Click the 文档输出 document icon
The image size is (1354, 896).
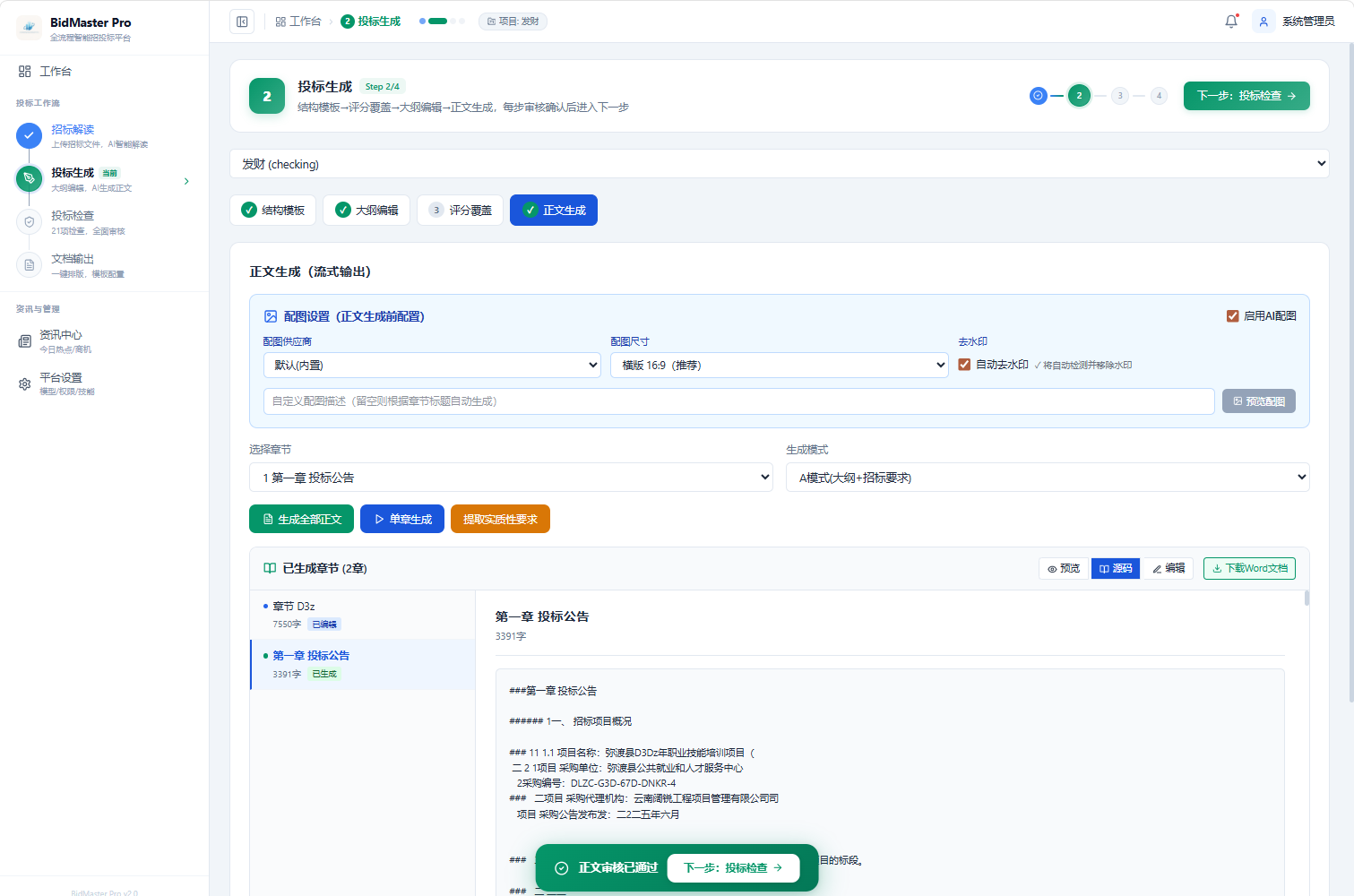coord(29,265)
